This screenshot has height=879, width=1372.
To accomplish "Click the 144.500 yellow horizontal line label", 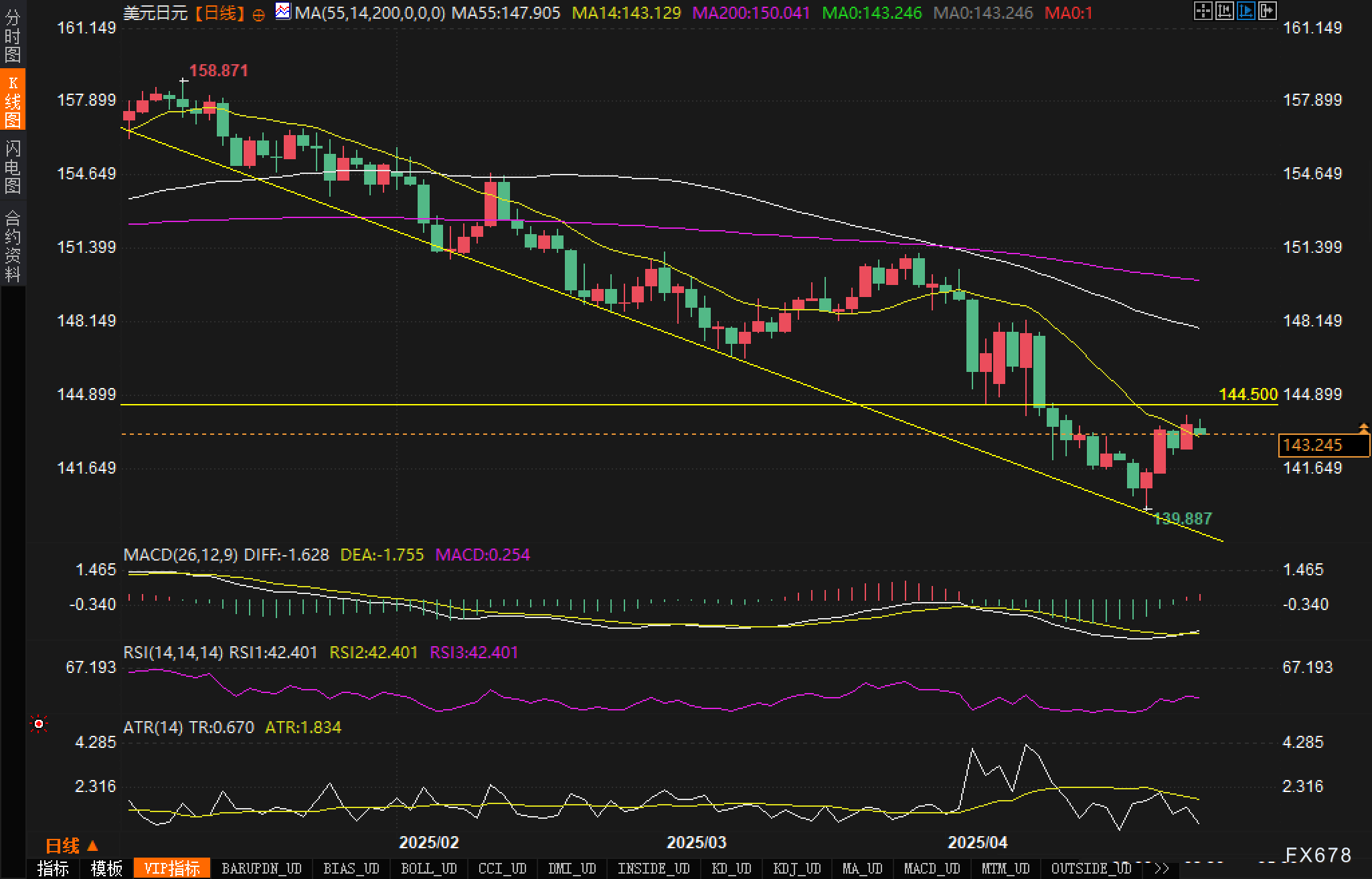I will pyautogui.click(x=1248, y=395).
